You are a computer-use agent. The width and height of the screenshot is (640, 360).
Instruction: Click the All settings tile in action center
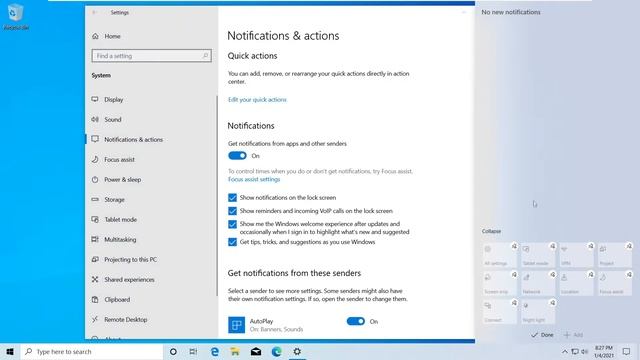[x=499, y=256]
